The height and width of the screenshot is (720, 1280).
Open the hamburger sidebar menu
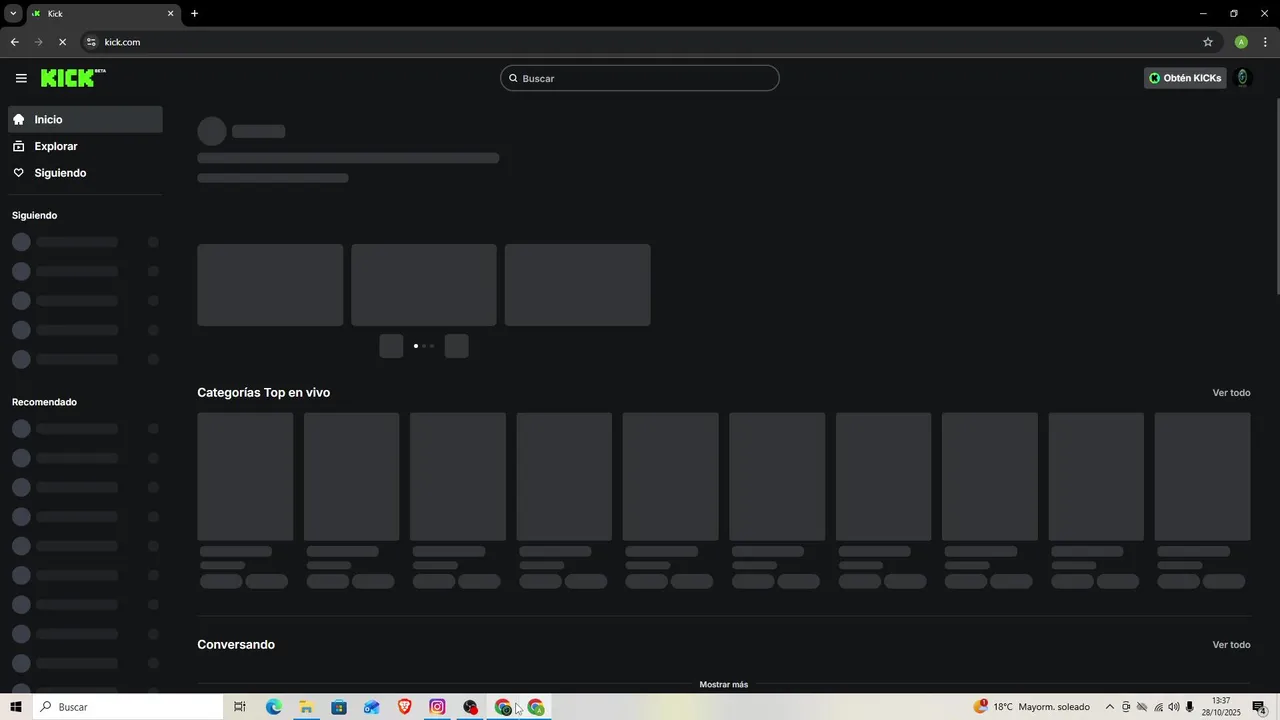coord(21,78)
